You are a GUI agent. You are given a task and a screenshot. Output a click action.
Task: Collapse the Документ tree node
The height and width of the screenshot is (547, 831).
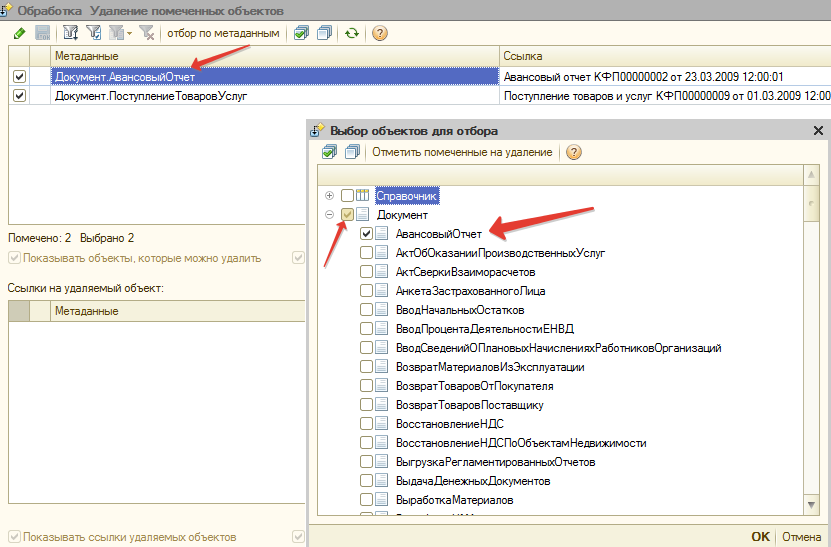[330, 215]
